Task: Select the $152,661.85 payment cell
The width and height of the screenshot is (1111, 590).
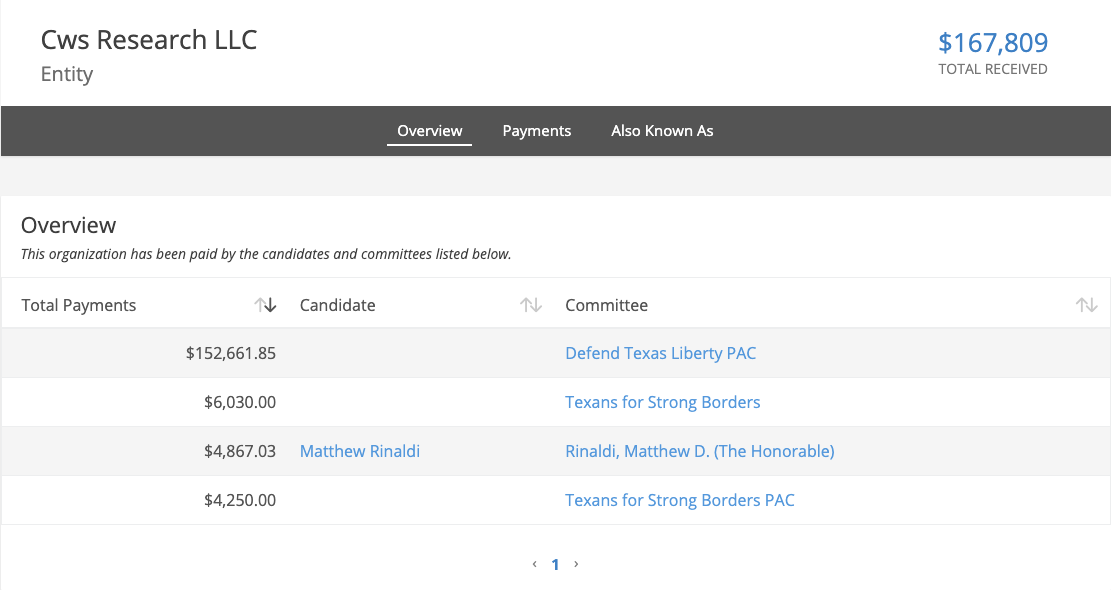Action: 230,353
